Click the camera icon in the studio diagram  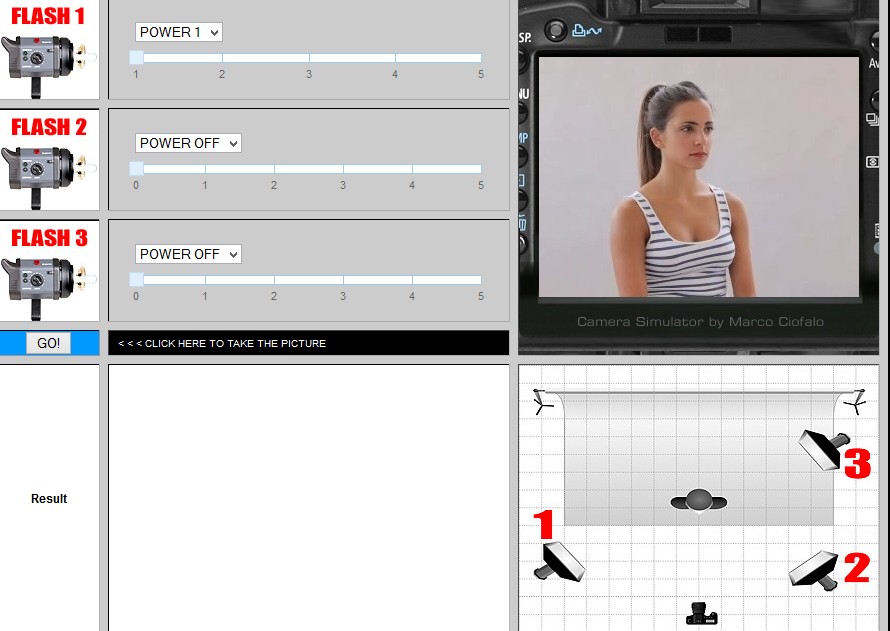[702, 613]
